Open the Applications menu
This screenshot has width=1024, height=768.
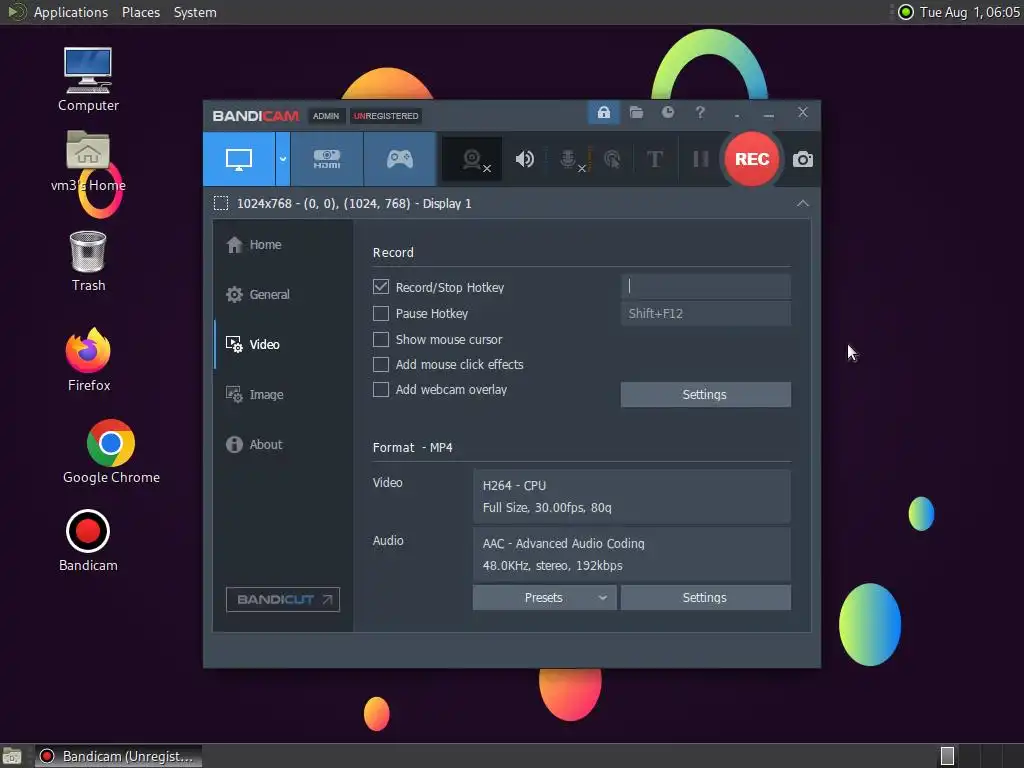point(71,12)
